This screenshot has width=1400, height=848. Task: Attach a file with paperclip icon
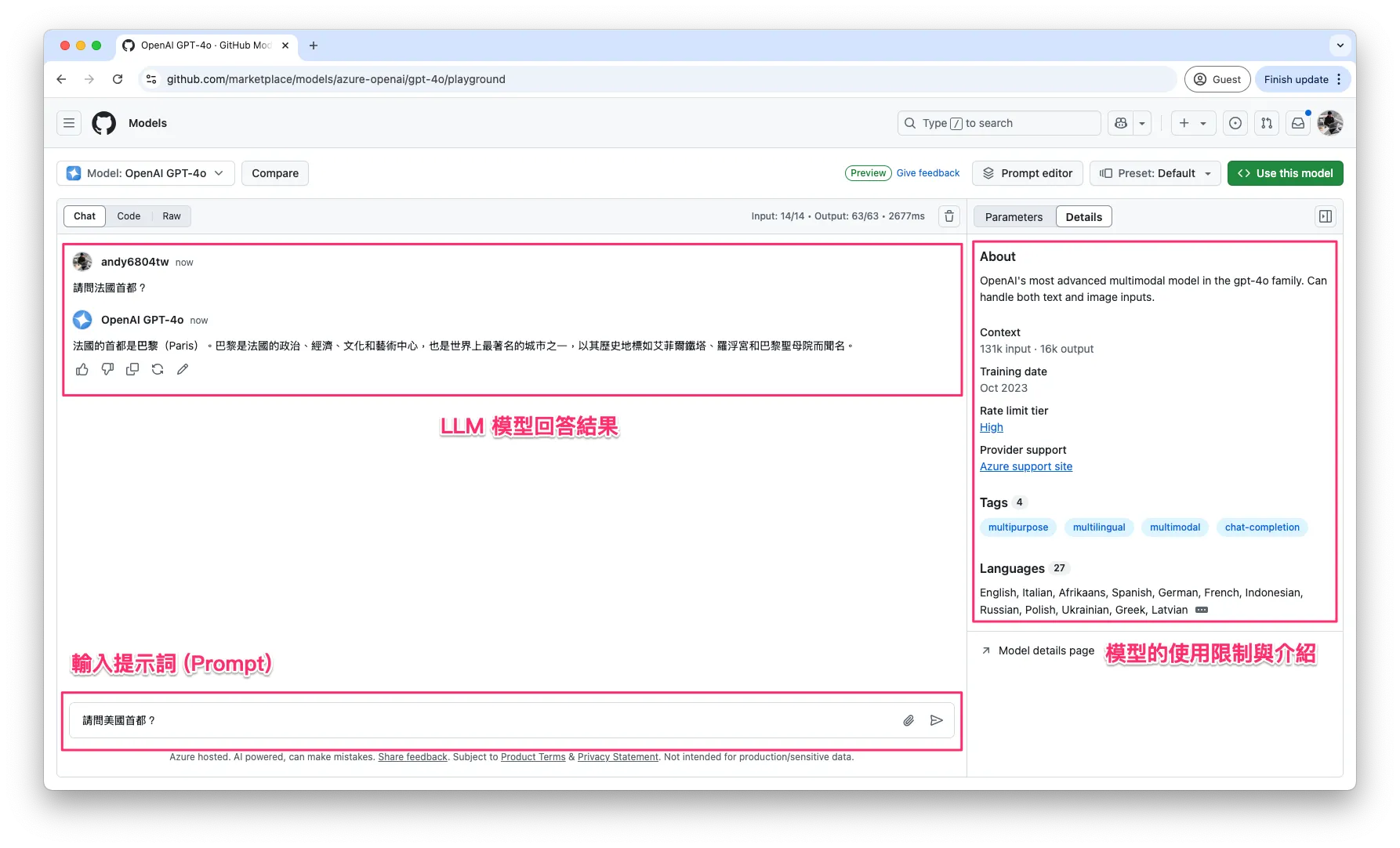point(909,720)
